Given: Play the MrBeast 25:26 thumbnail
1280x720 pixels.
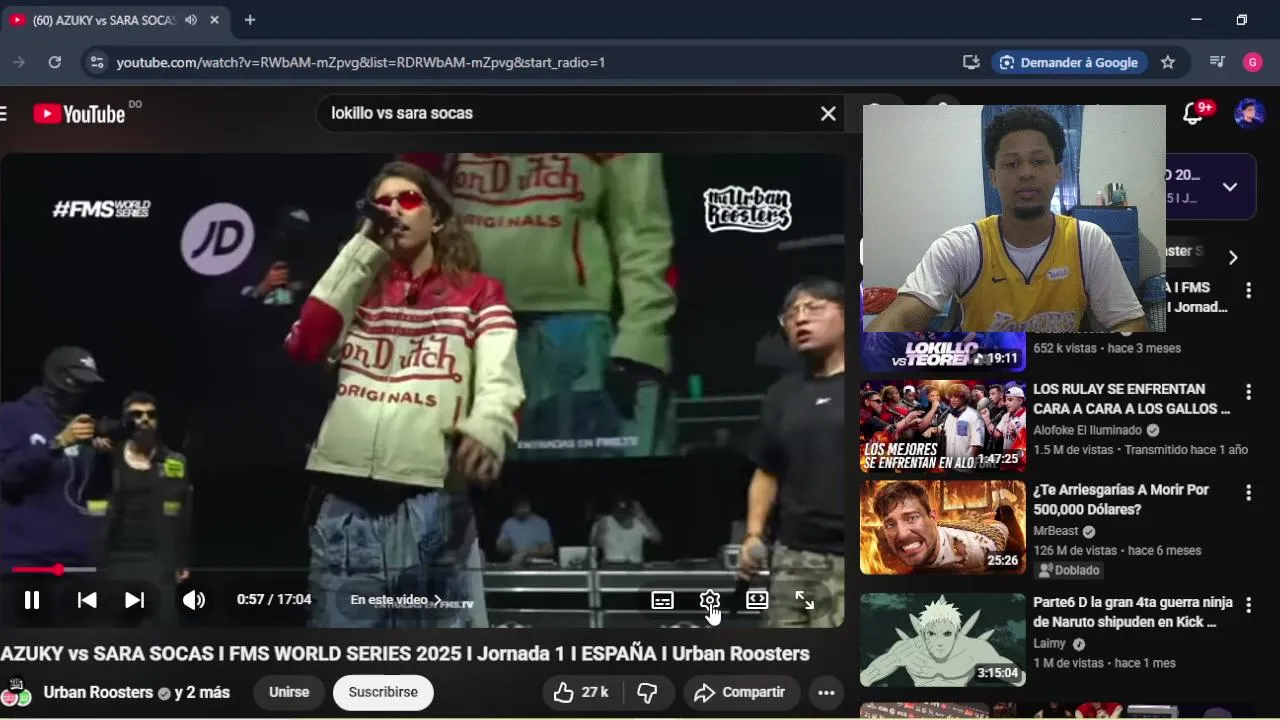Looking at the screenshot, I should point(943,527).
